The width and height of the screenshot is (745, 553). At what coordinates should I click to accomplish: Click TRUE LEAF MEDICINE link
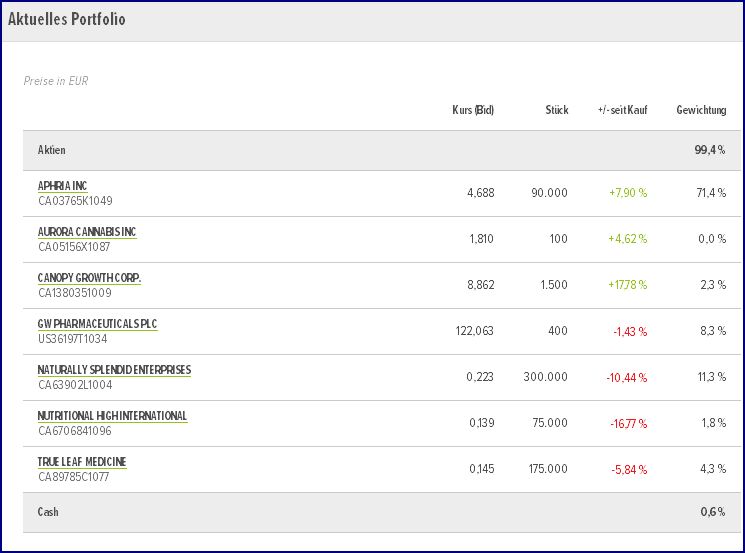82,462
